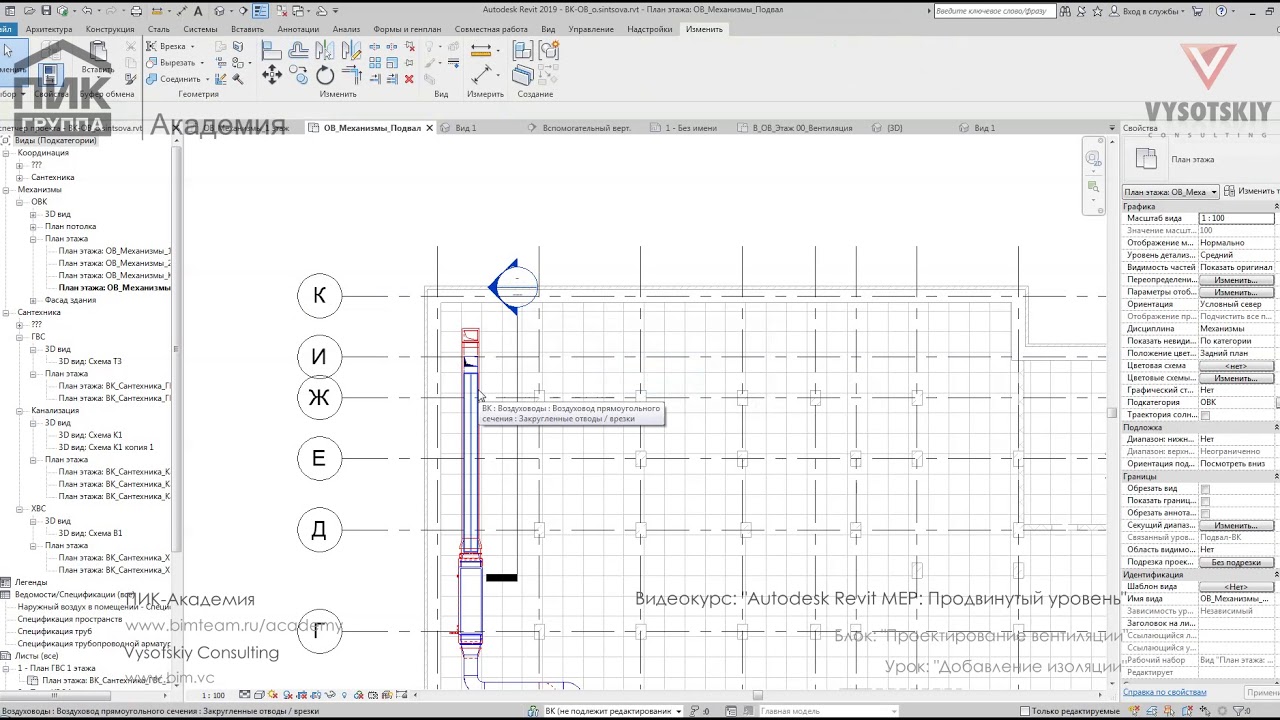Click 'Изменить...' button for Секущий диапазон
This screenshot has width=1280, height=720.
click(1236, 526)
